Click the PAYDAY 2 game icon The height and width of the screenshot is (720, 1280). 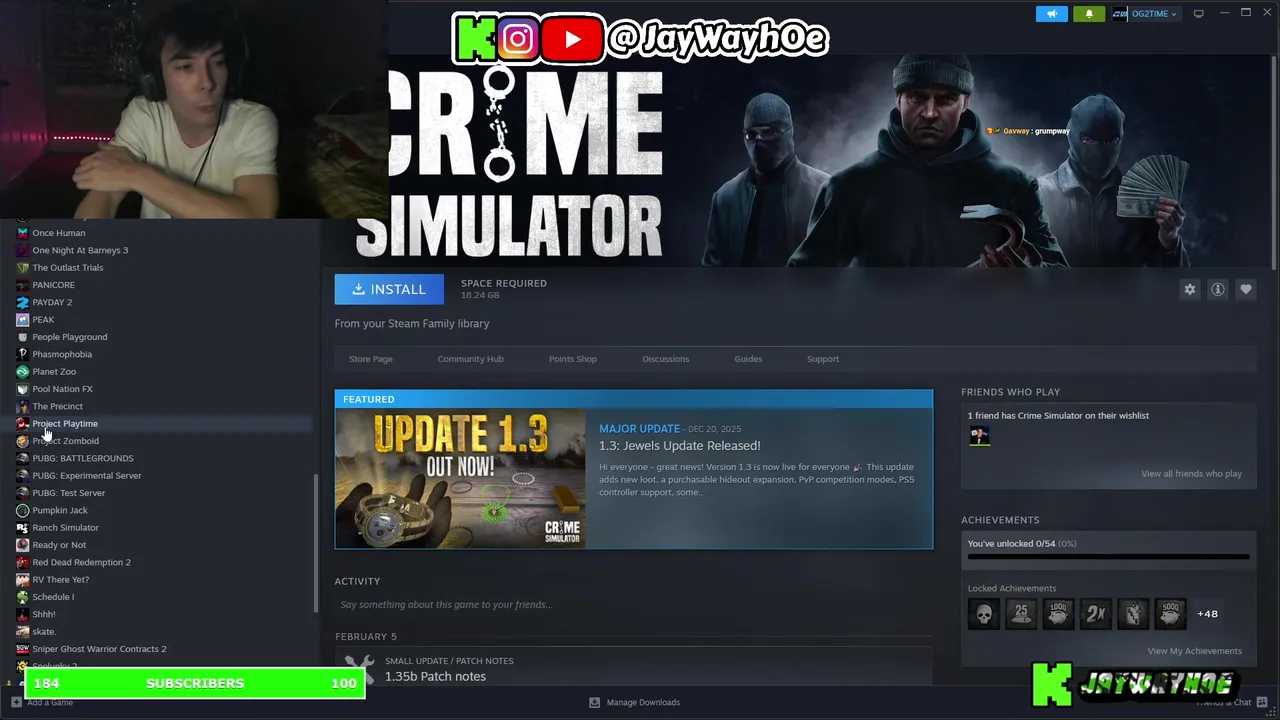tap(23, 302)
